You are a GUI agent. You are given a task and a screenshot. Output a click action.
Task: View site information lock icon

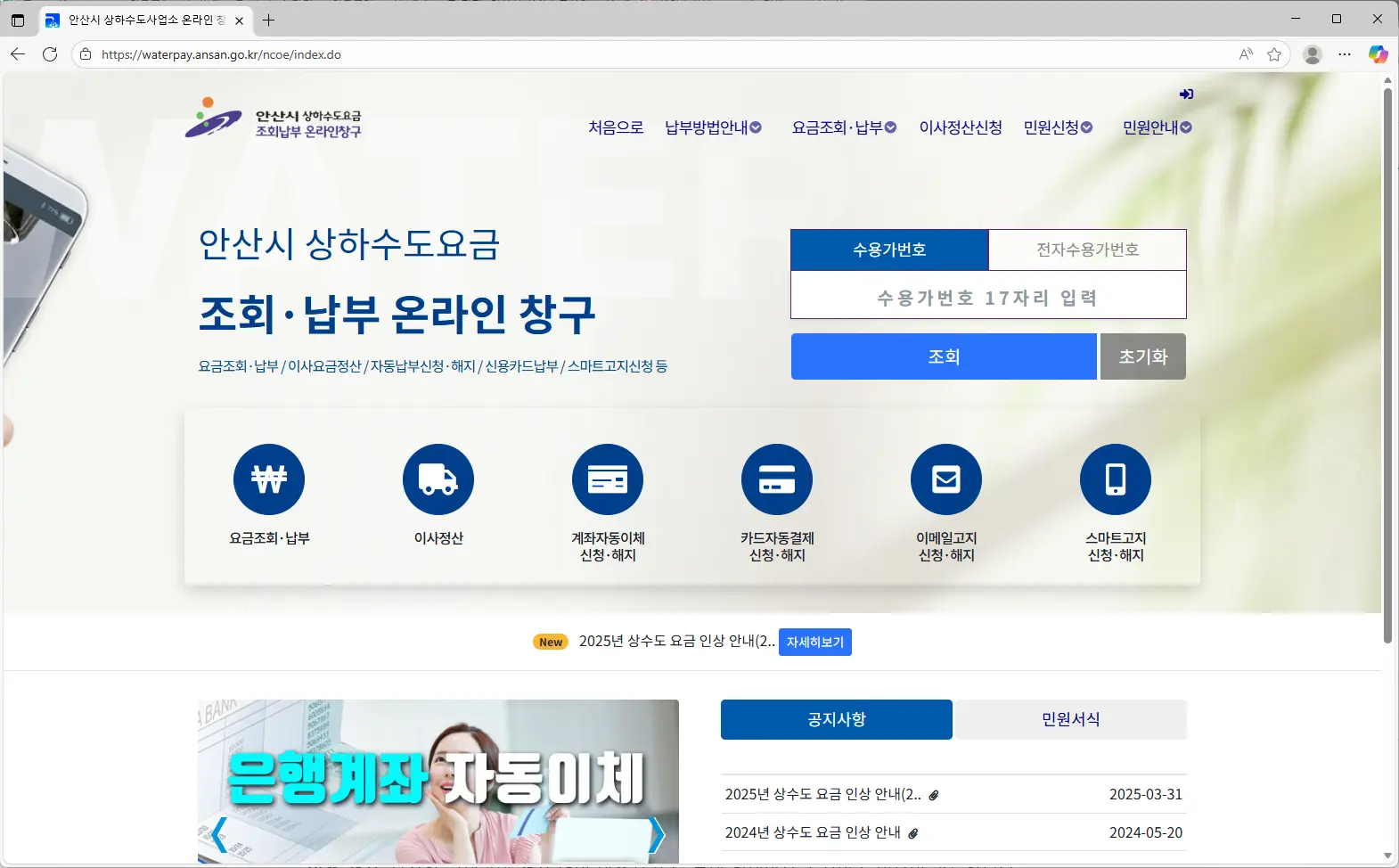click(x=86, y=54)
